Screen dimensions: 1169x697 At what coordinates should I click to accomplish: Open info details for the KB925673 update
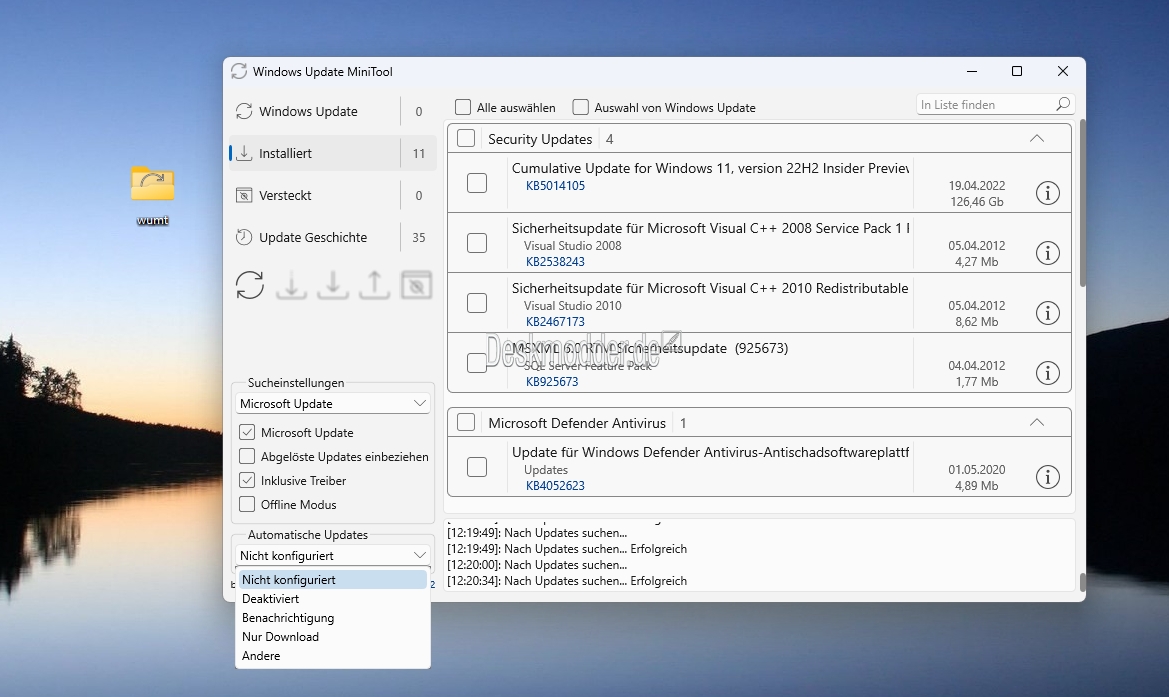click(x=1047, y=373)
